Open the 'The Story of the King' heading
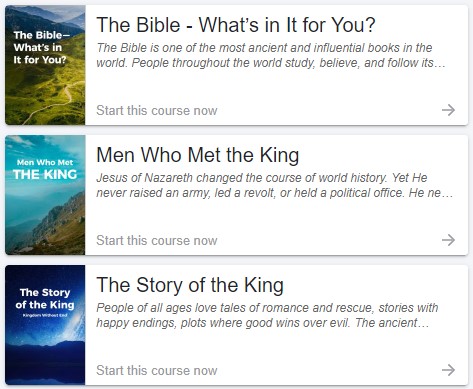 click(190, 285)
